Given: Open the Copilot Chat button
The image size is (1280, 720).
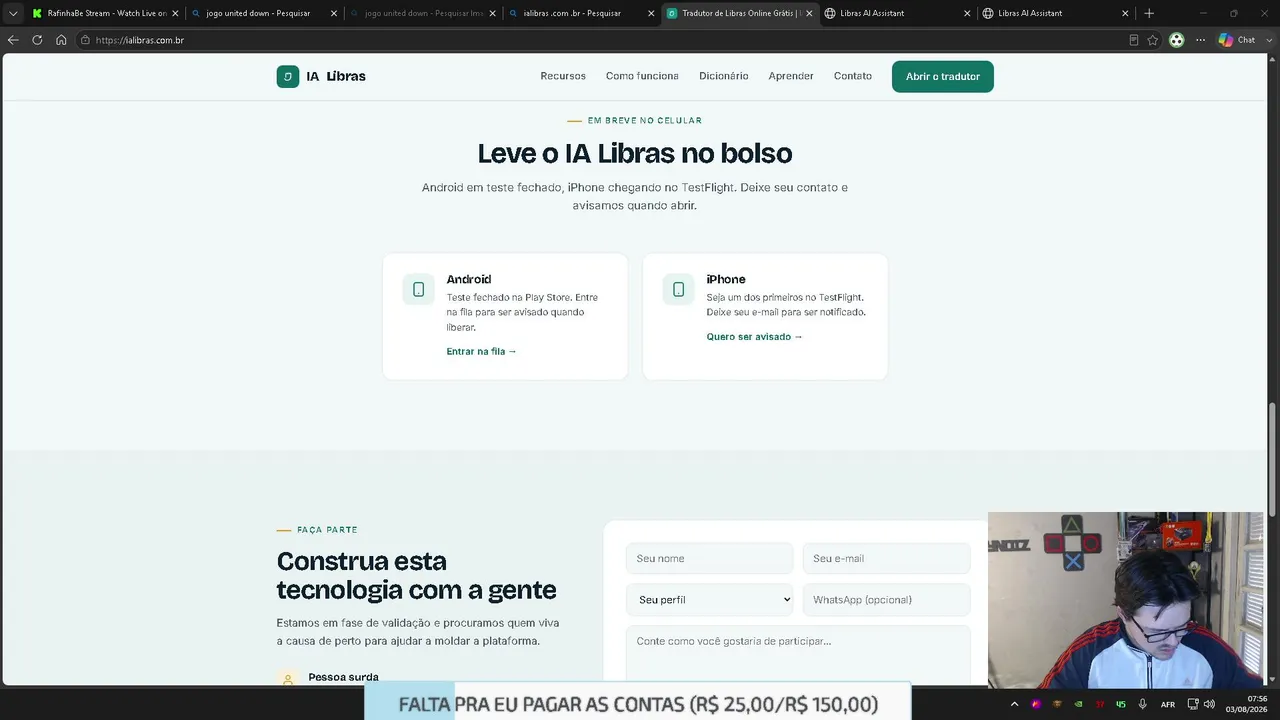Looking at the screenshot, I should pyautogui.click(x=1237, y=40).
